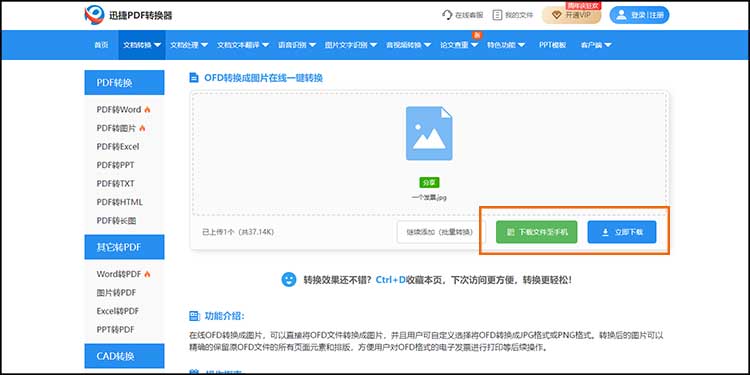Image resolution: width=750 pixels, height=375 pixels.
Task: Click the OFD转换成图片在线一键转换 heading
Action: pyautogui.click(x=264, y=78)
